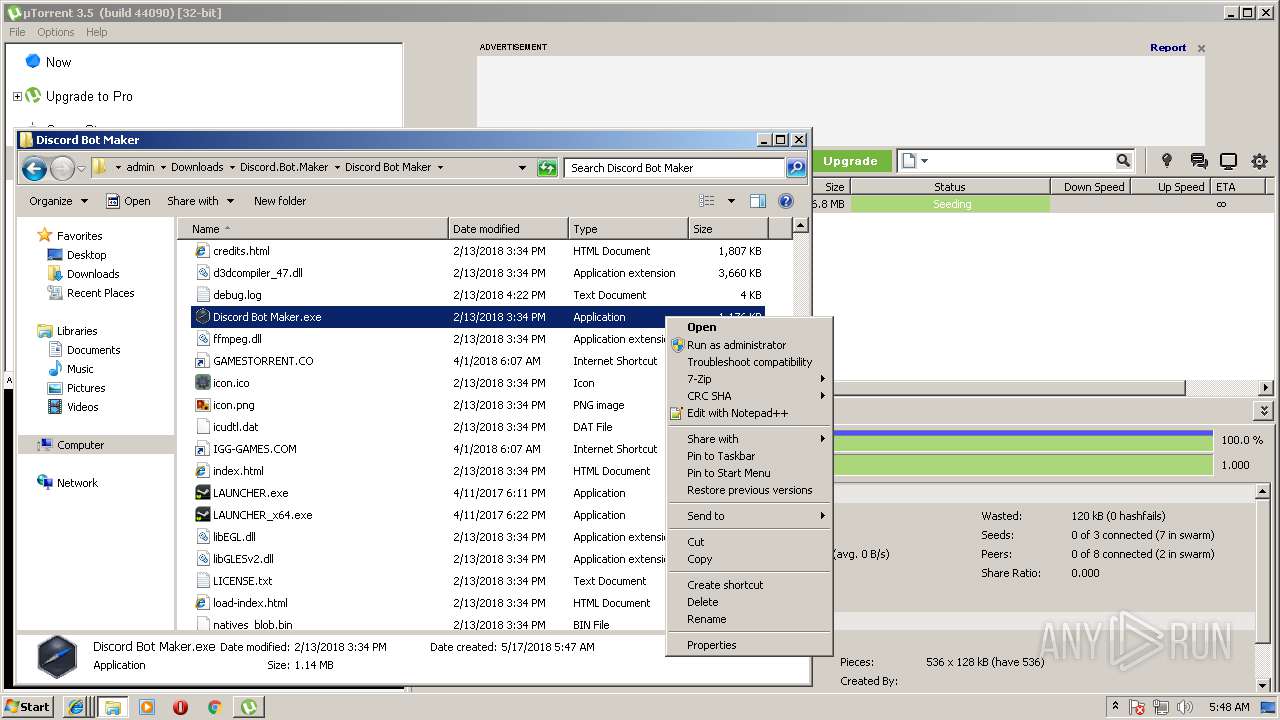Click Explorer Forward navigation arrow
Image resolution: width=1280 pixels, height=720 pixels.
pyautogui.click(x=62, y=168)
